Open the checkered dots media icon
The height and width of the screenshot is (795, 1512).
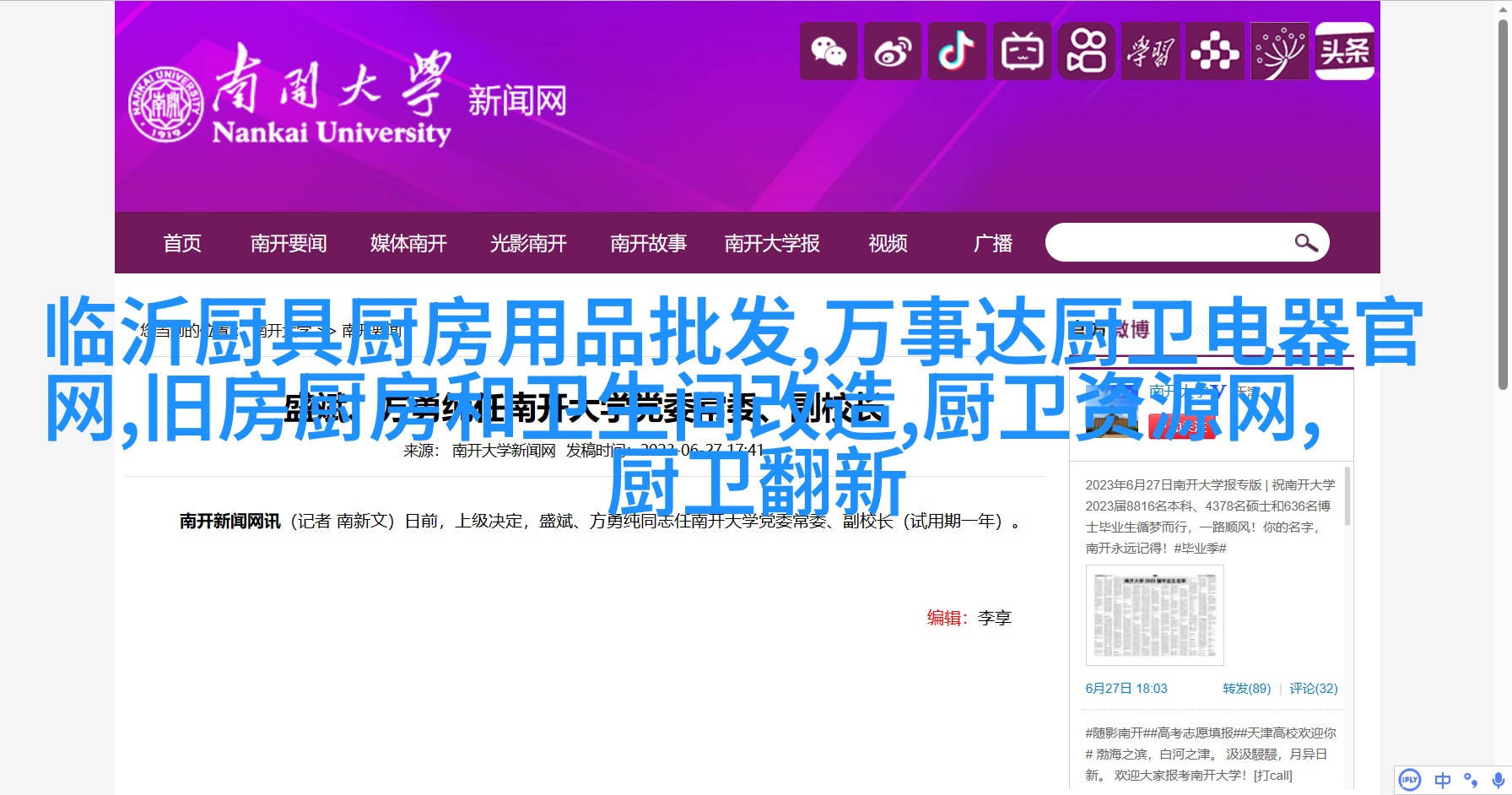tap(1215, 51)
